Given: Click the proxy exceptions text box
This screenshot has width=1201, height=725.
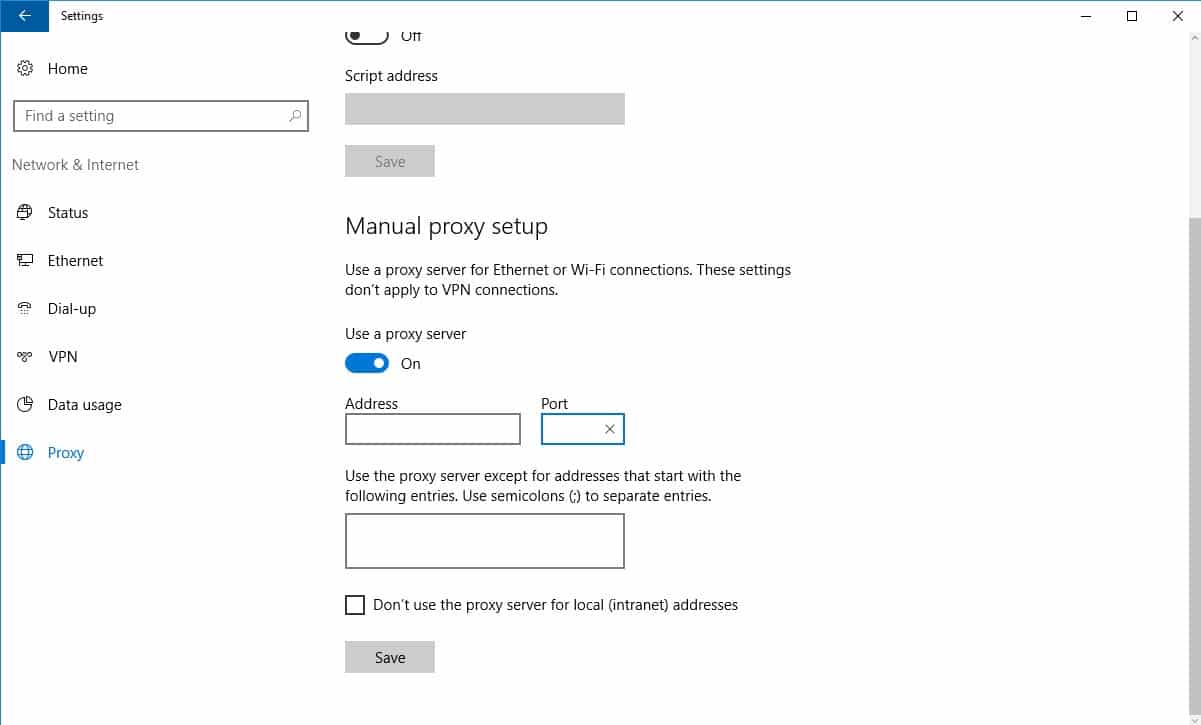Looking at the screenshot, I should 484,540.
